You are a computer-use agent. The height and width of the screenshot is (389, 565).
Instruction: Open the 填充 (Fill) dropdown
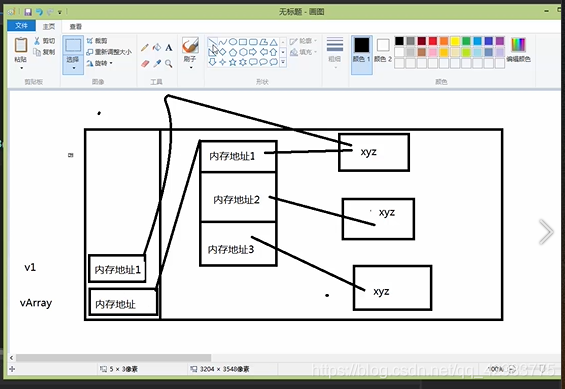pyautogui.click(x=304, y=53)
